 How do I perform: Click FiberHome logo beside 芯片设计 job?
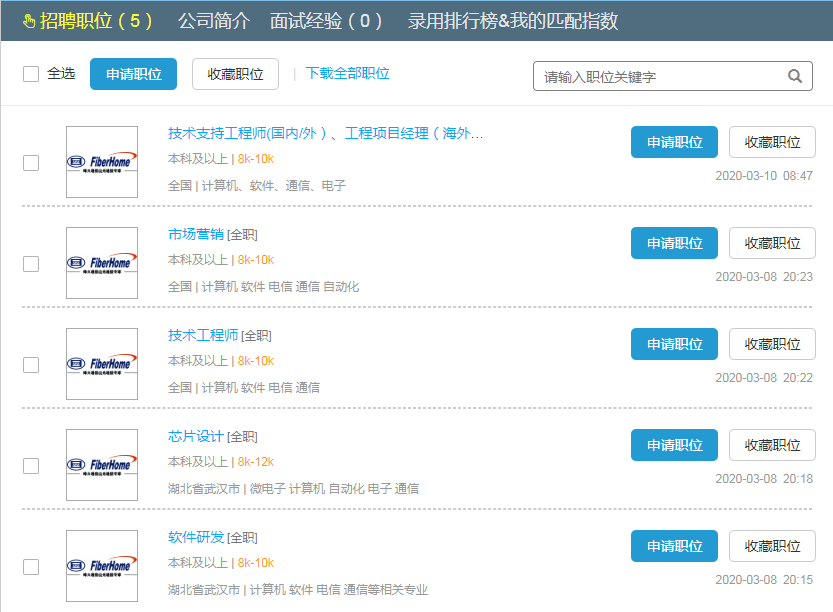pos(102,465)
